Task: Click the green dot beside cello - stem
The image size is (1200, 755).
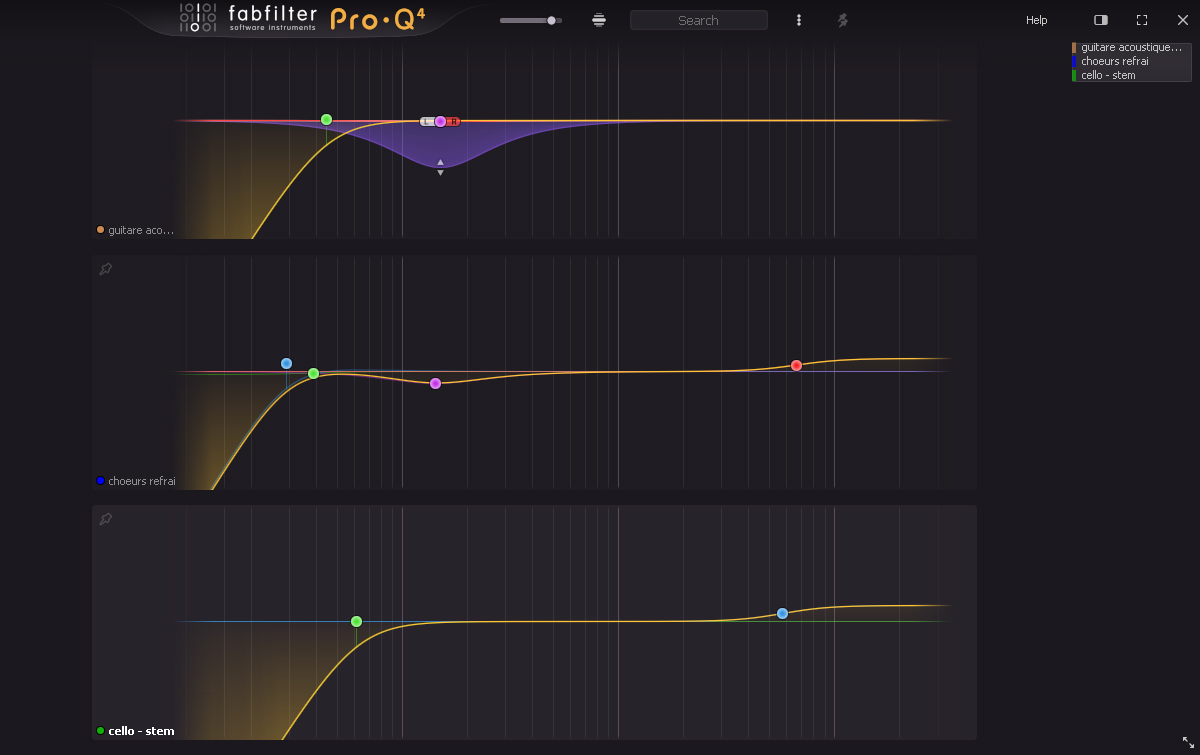Action: (100, 731)
